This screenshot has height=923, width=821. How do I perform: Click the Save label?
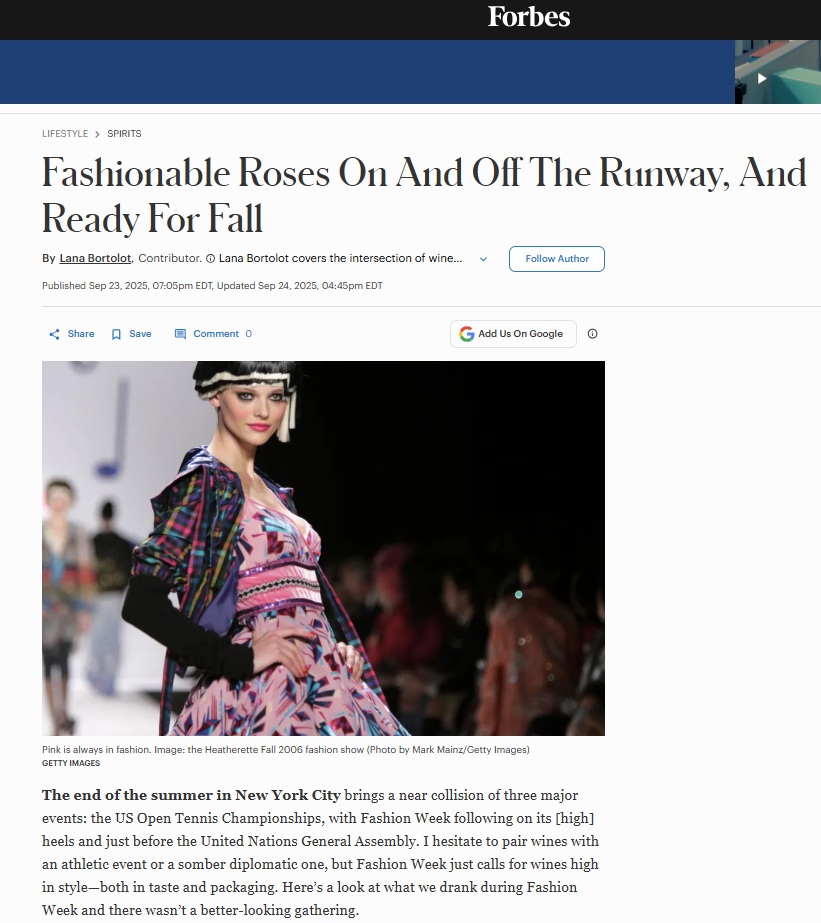pos(140,334)
